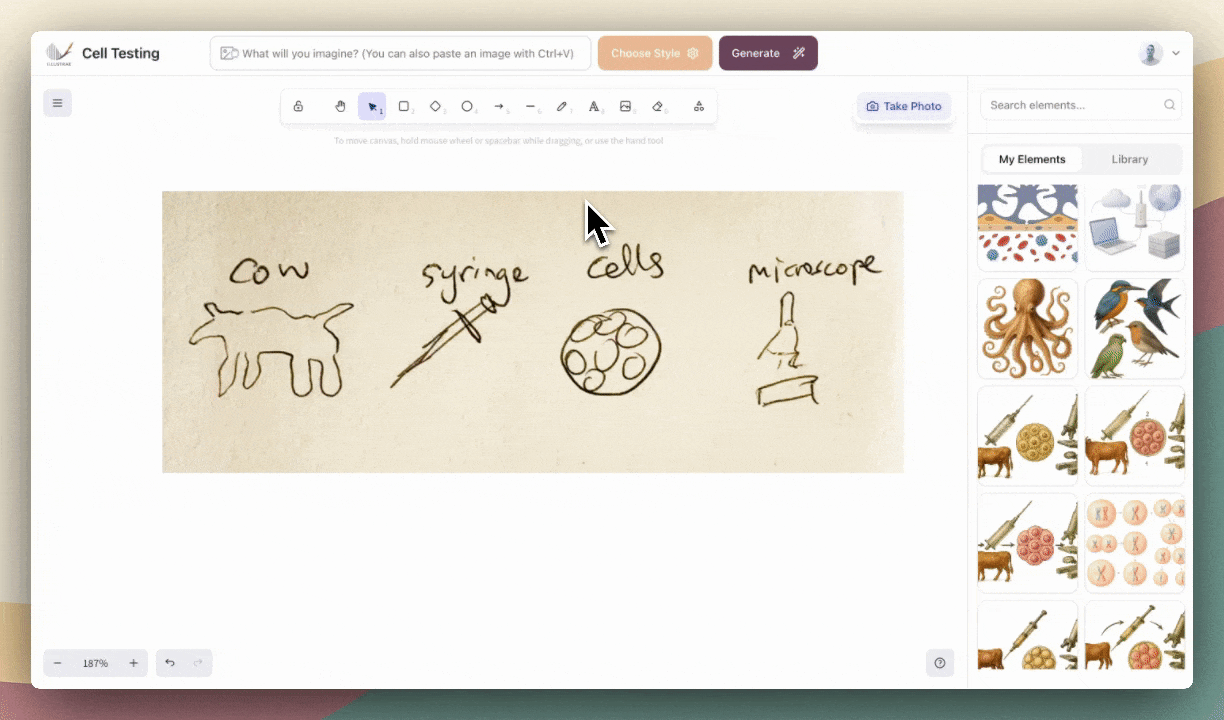Zoom in with plus button
1224x720 pixels.
(133, 663)
